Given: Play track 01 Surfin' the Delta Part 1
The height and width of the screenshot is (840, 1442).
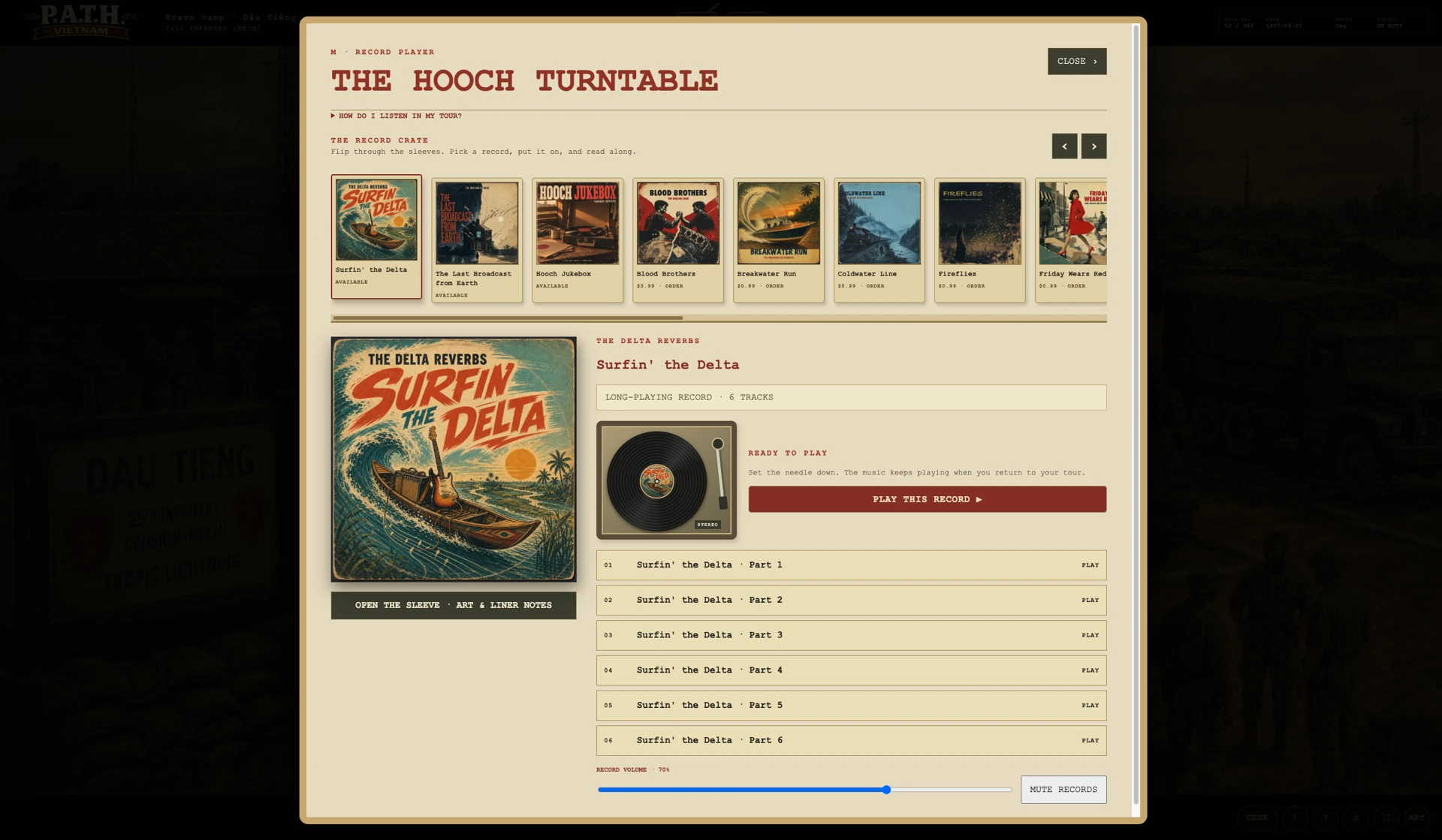Looking at the screenshot, I should 852,565.
